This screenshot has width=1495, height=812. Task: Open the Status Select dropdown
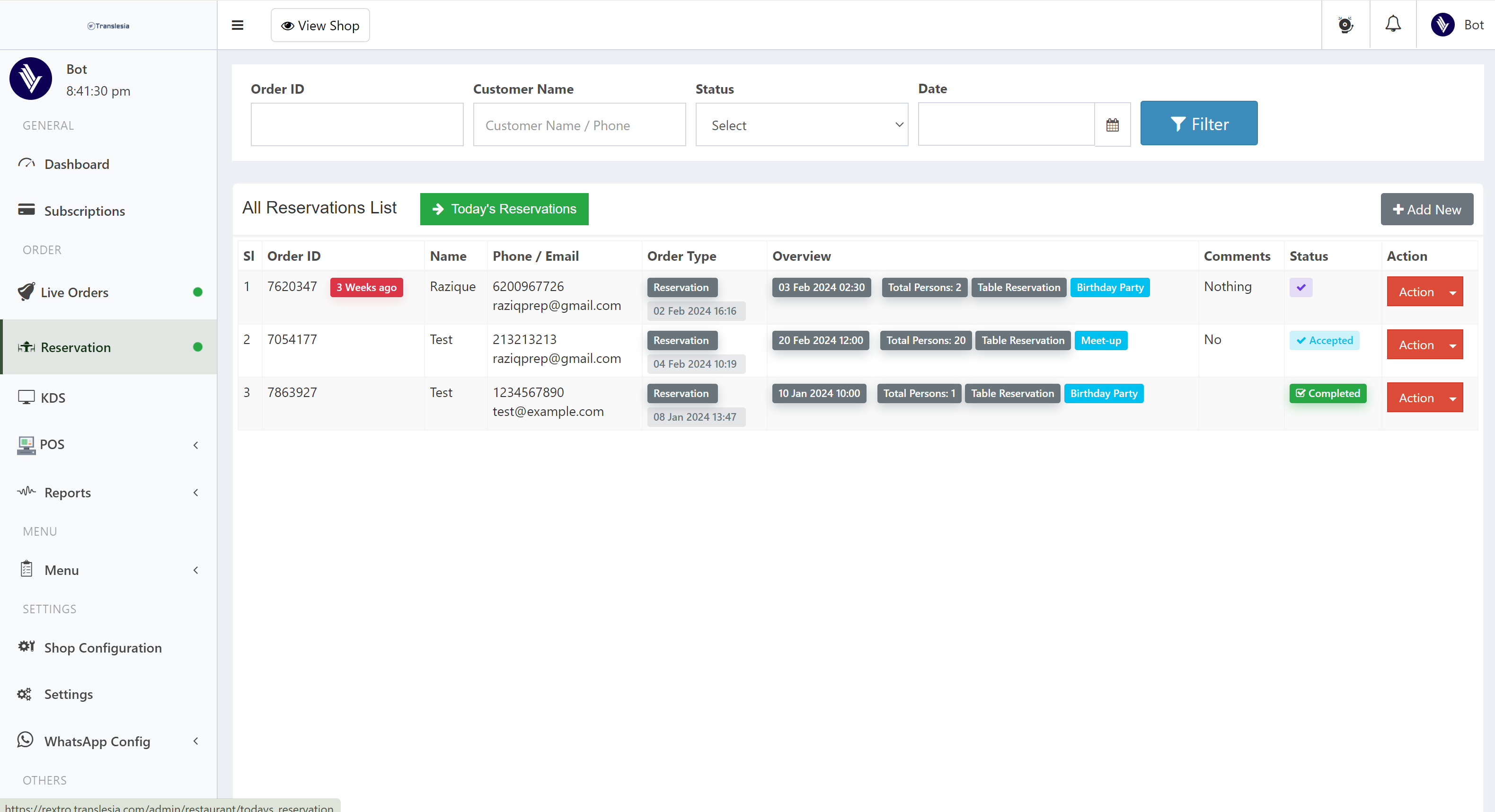pos(802,125)
